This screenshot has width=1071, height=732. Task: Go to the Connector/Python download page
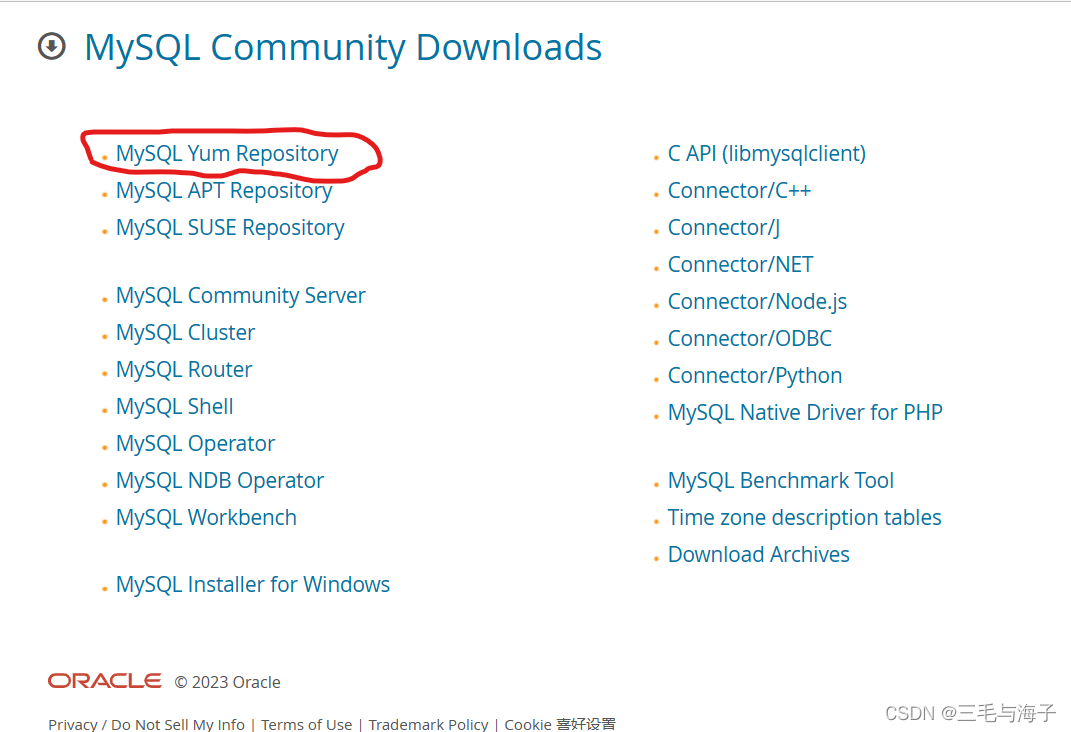(755, 376)
